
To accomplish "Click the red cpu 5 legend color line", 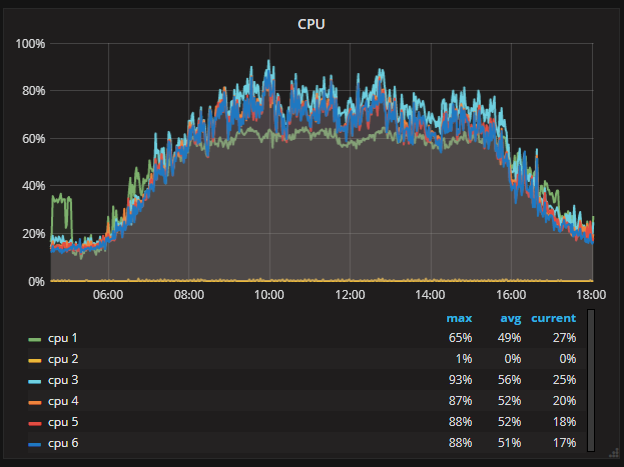I will pos(35,422).
